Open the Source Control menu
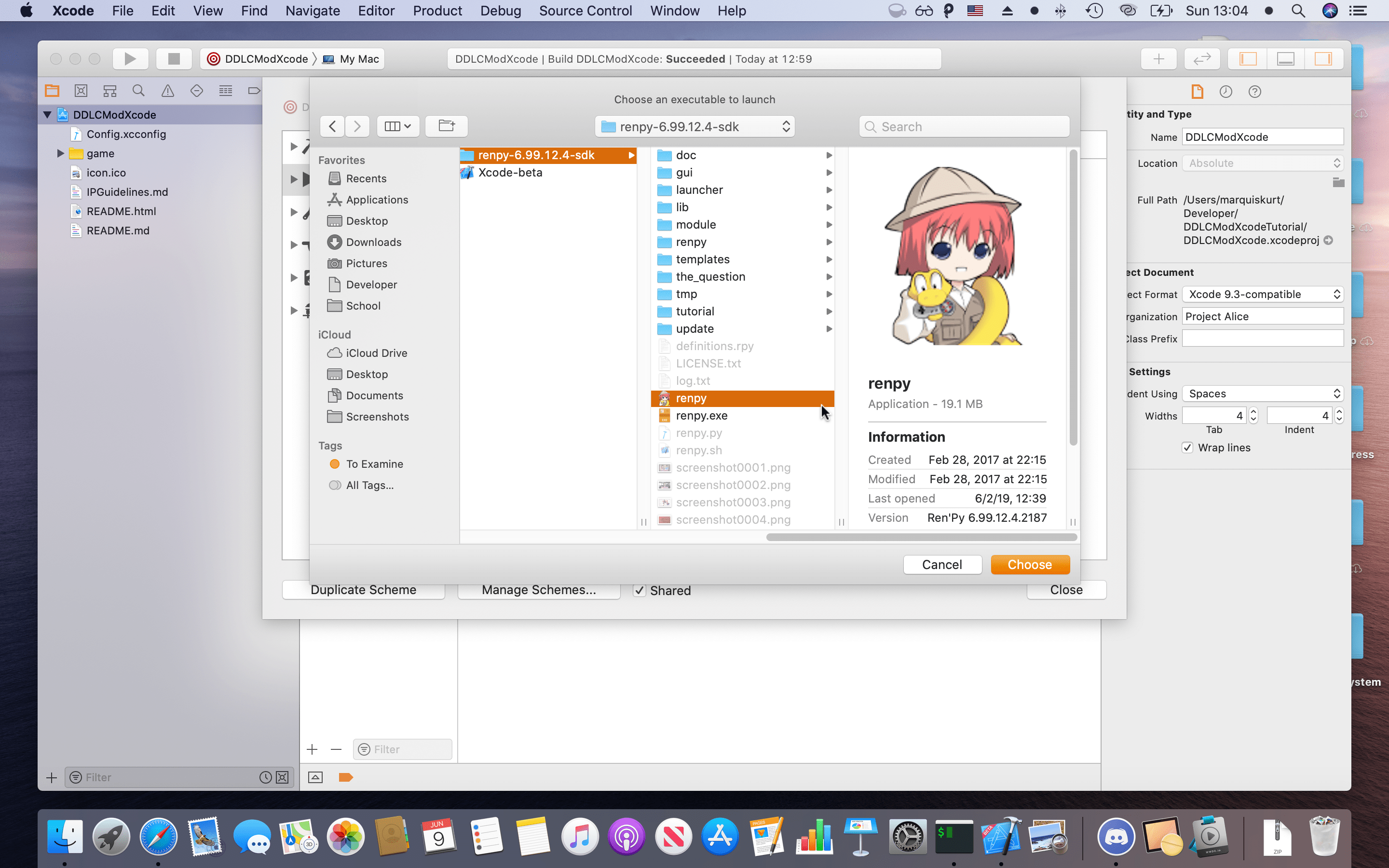 click(586, 11)
